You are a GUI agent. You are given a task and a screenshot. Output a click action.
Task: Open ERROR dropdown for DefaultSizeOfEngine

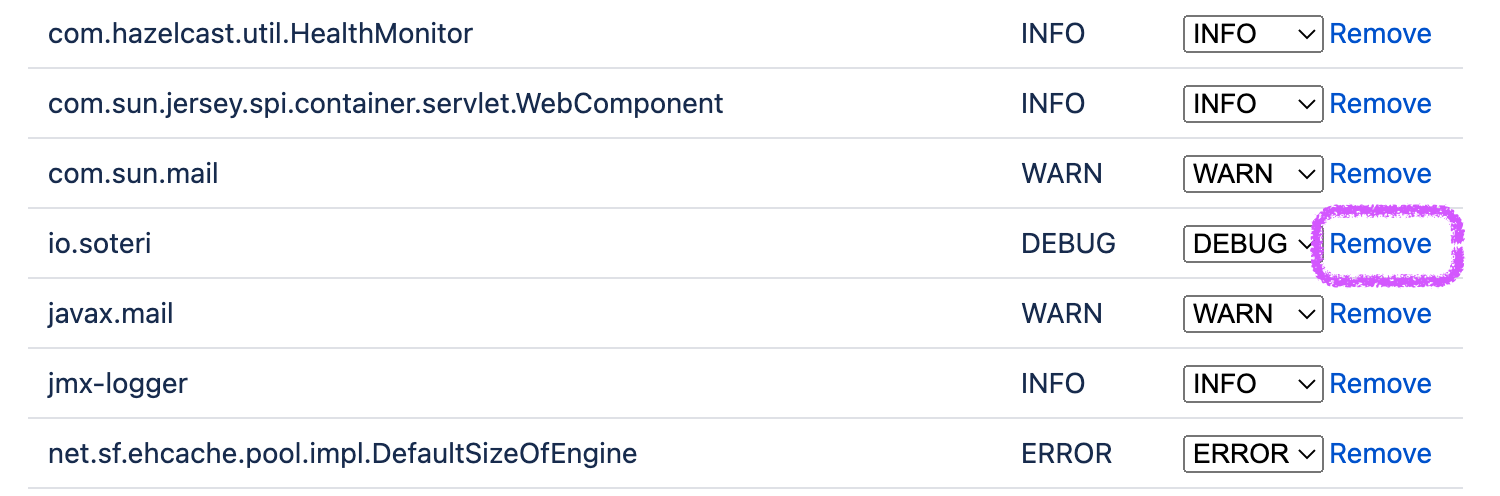coord(1252,454)
